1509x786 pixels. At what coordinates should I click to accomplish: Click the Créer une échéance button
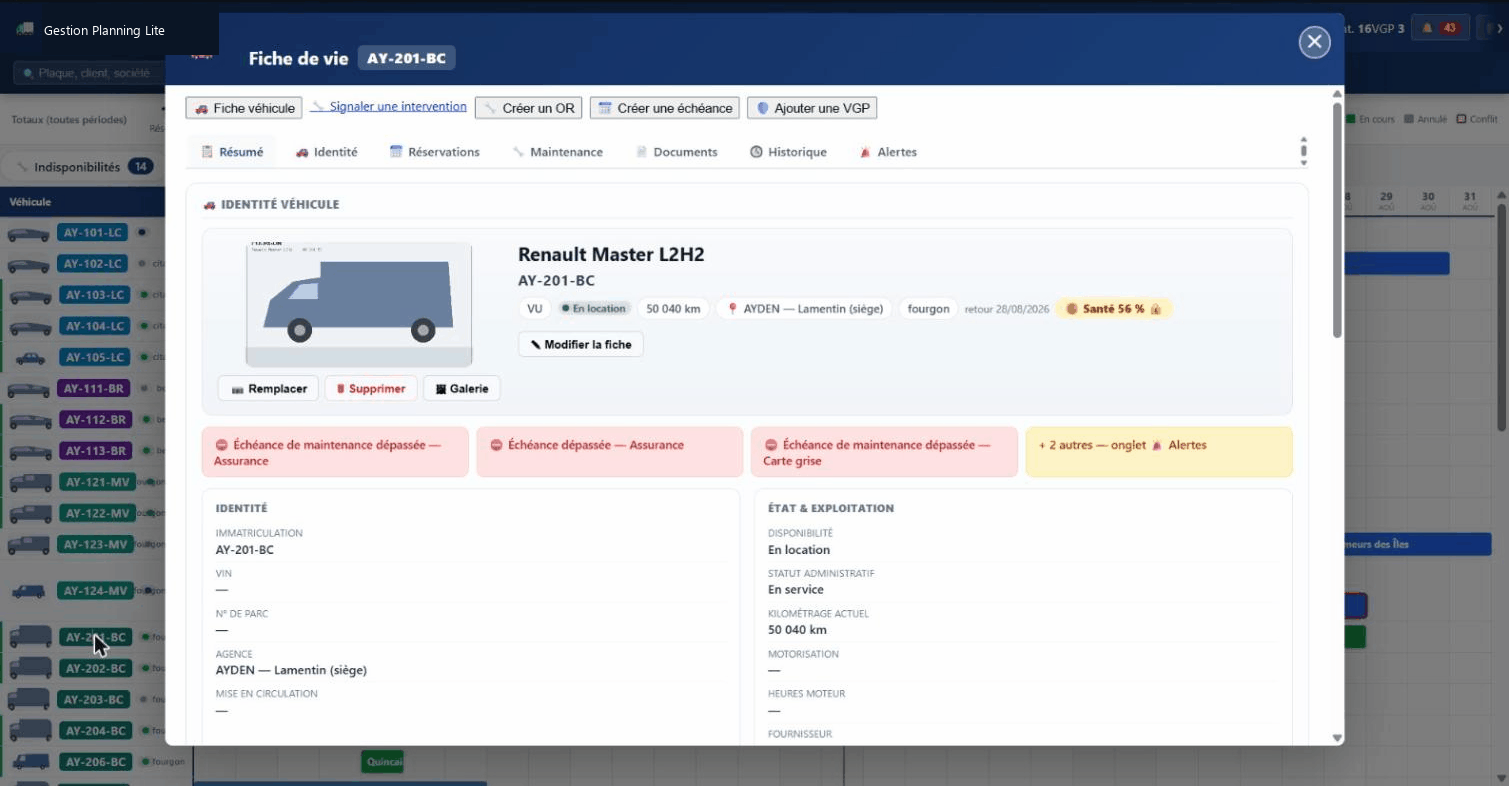[x=665, y=108]
